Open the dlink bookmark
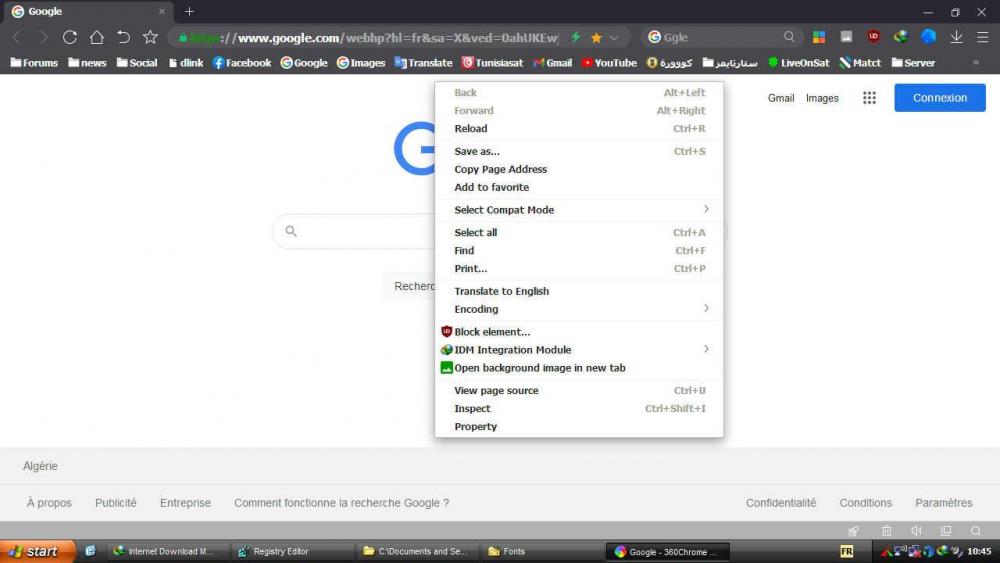The width and height of the screenshot is (1000, 563). pyautogui.click(x=186, y=62)
